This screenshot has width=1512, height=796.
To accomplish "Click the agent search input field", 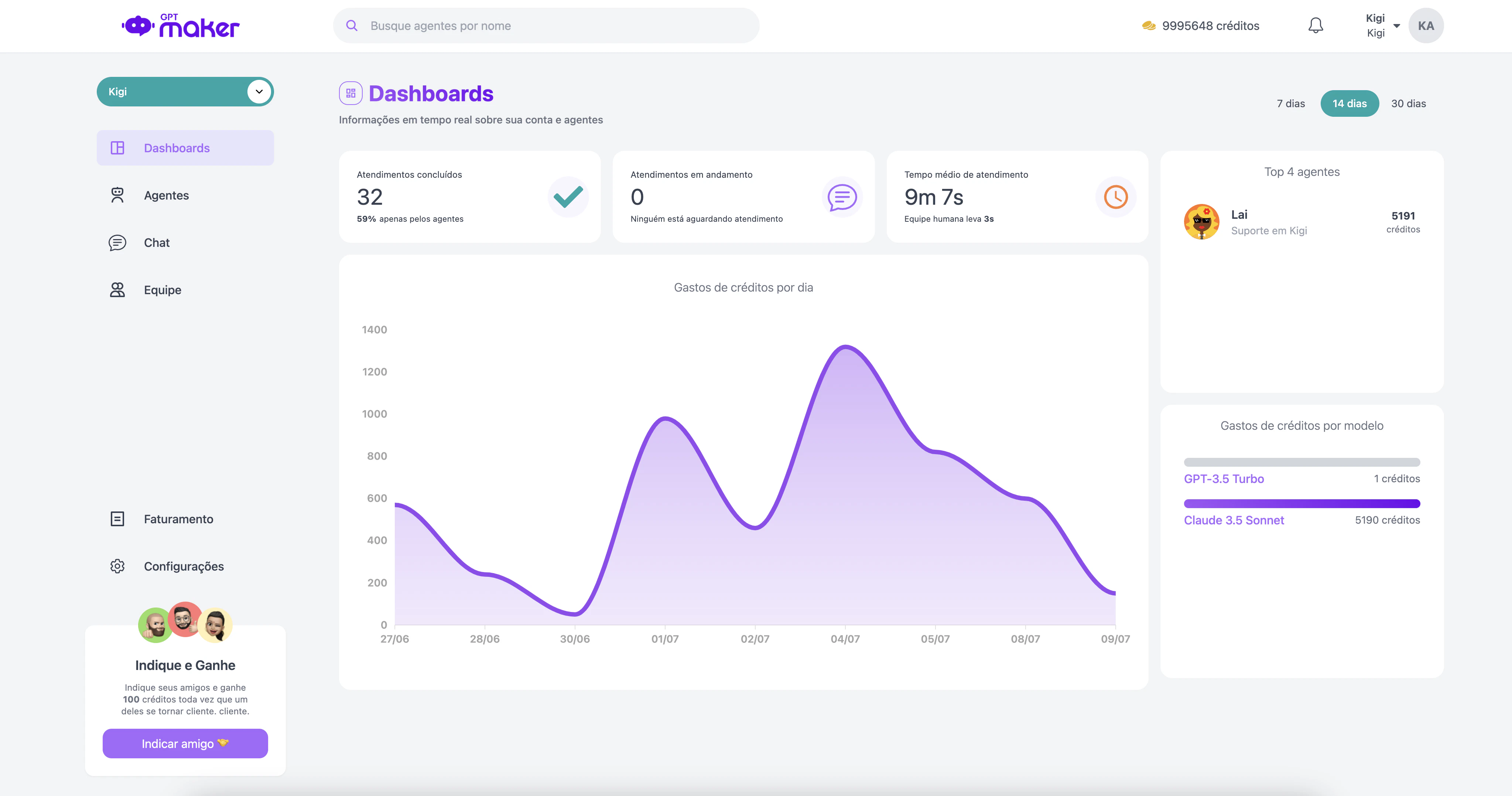I will click(x=546, y=26).
